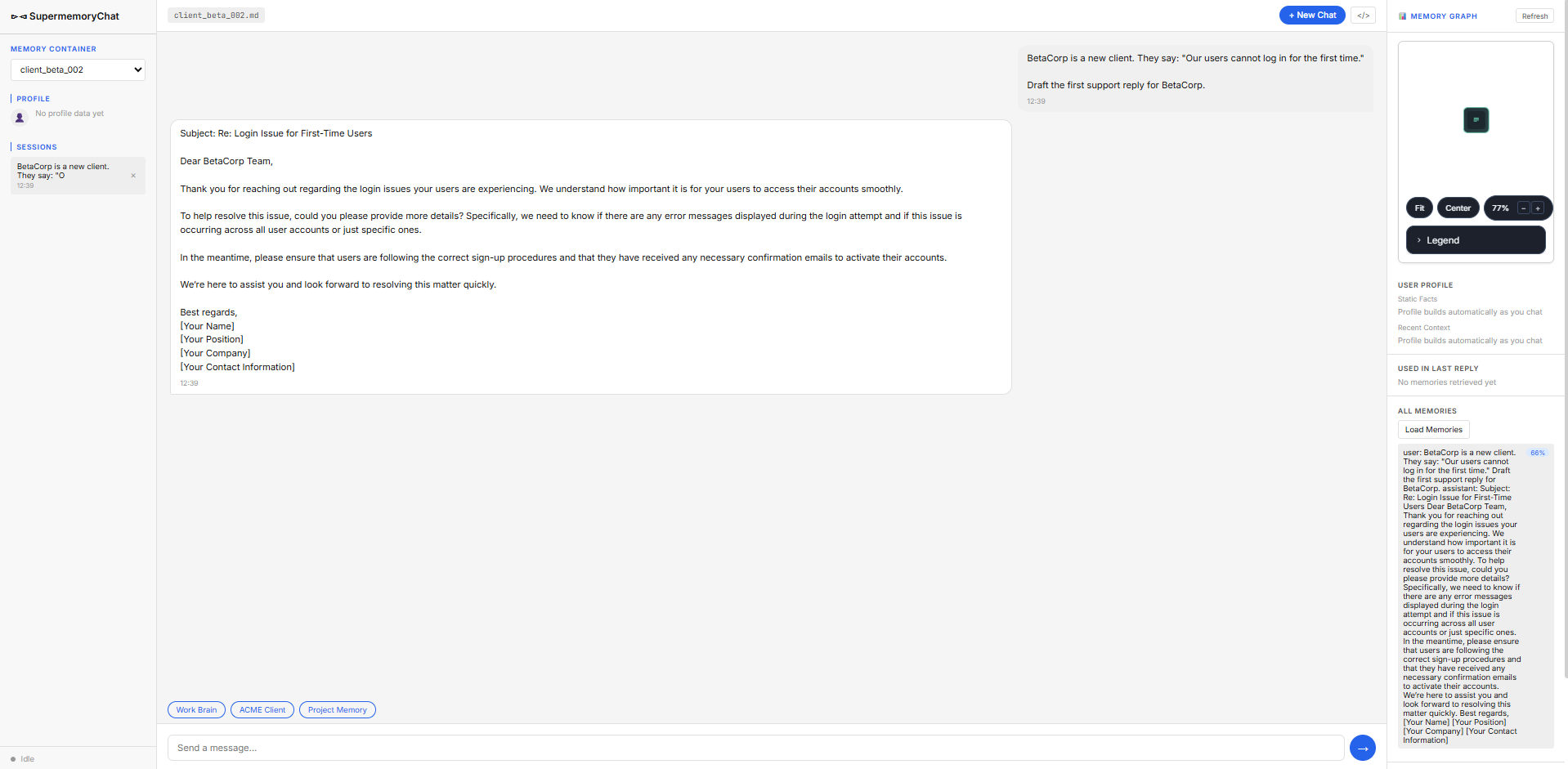Image resolution: width=1568 pixels, height=769 pixels.
Task: Open the code view </> button
Action: [x=1363, y=16]
